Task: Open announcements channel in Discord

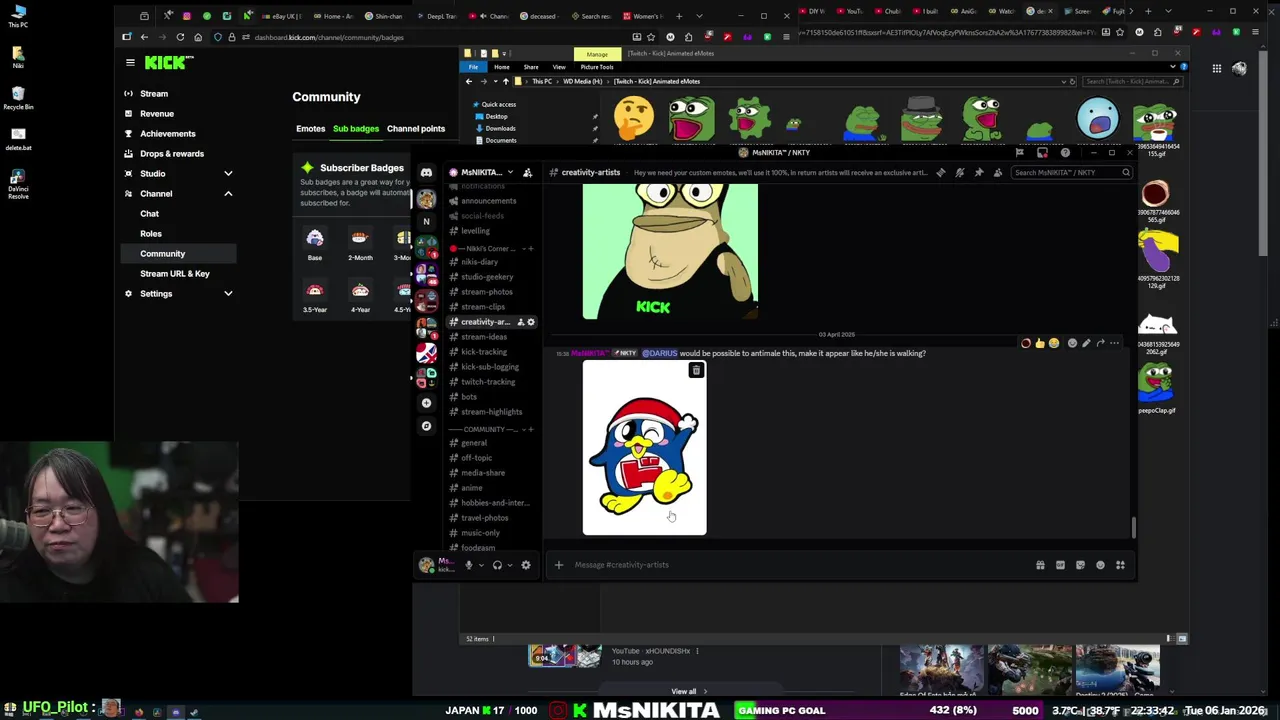Action: (489, 201)
